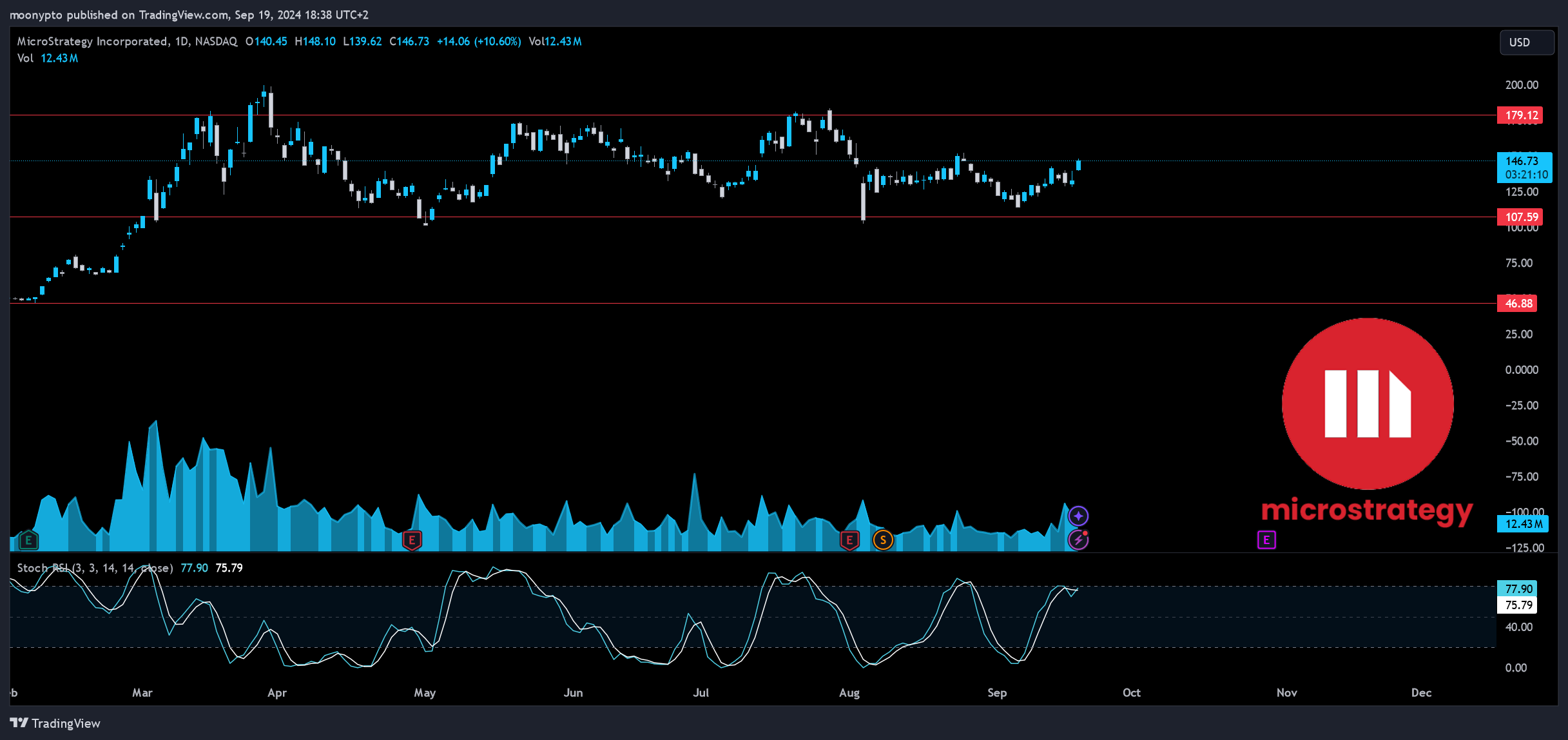The height and width of the screenshot is (740, 1568).
Task: Click the red earnings E marker near August
Action: click(849, 540)
